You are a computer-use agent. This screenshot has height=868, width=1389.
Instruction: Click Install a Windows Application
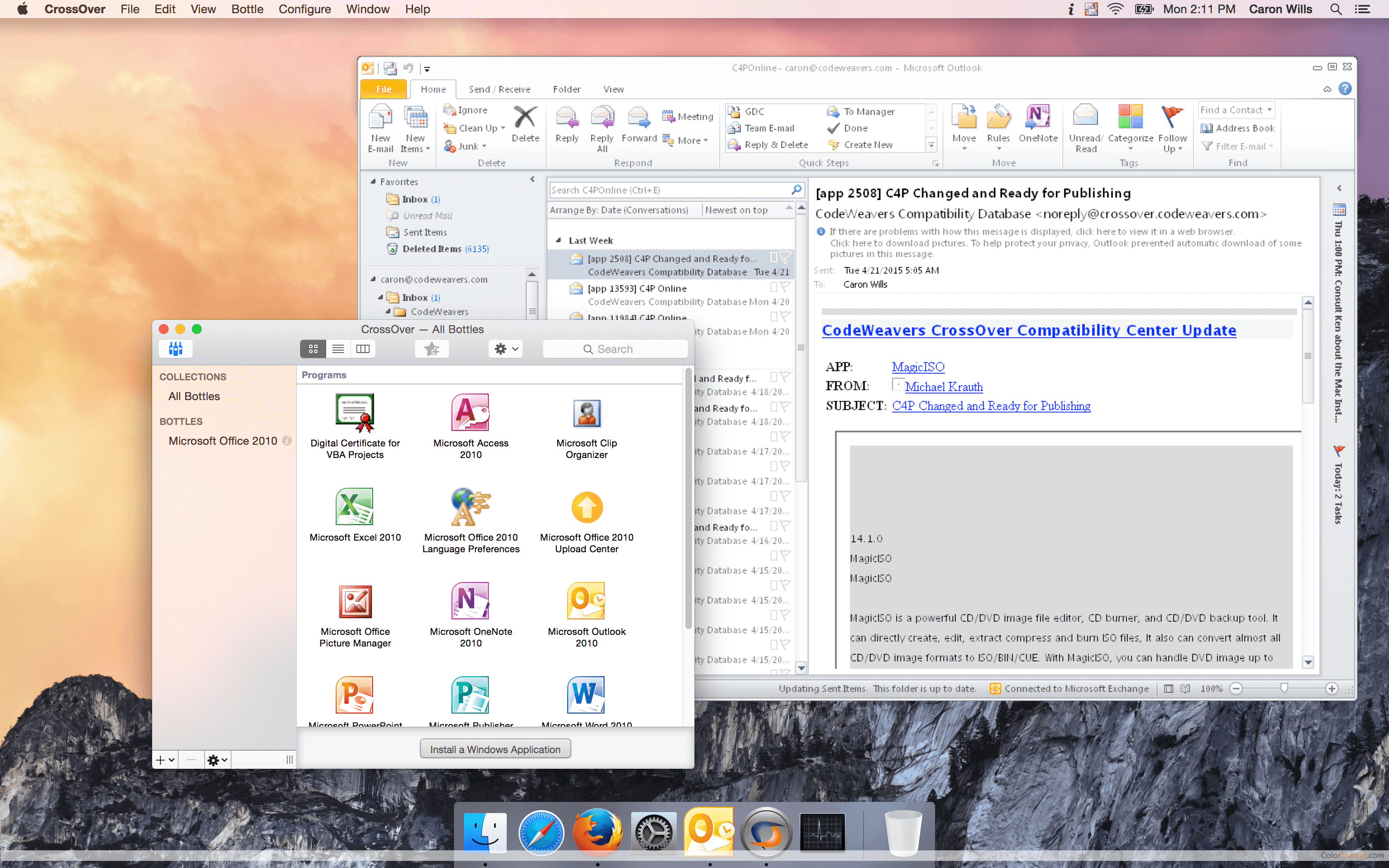point(495,749)
